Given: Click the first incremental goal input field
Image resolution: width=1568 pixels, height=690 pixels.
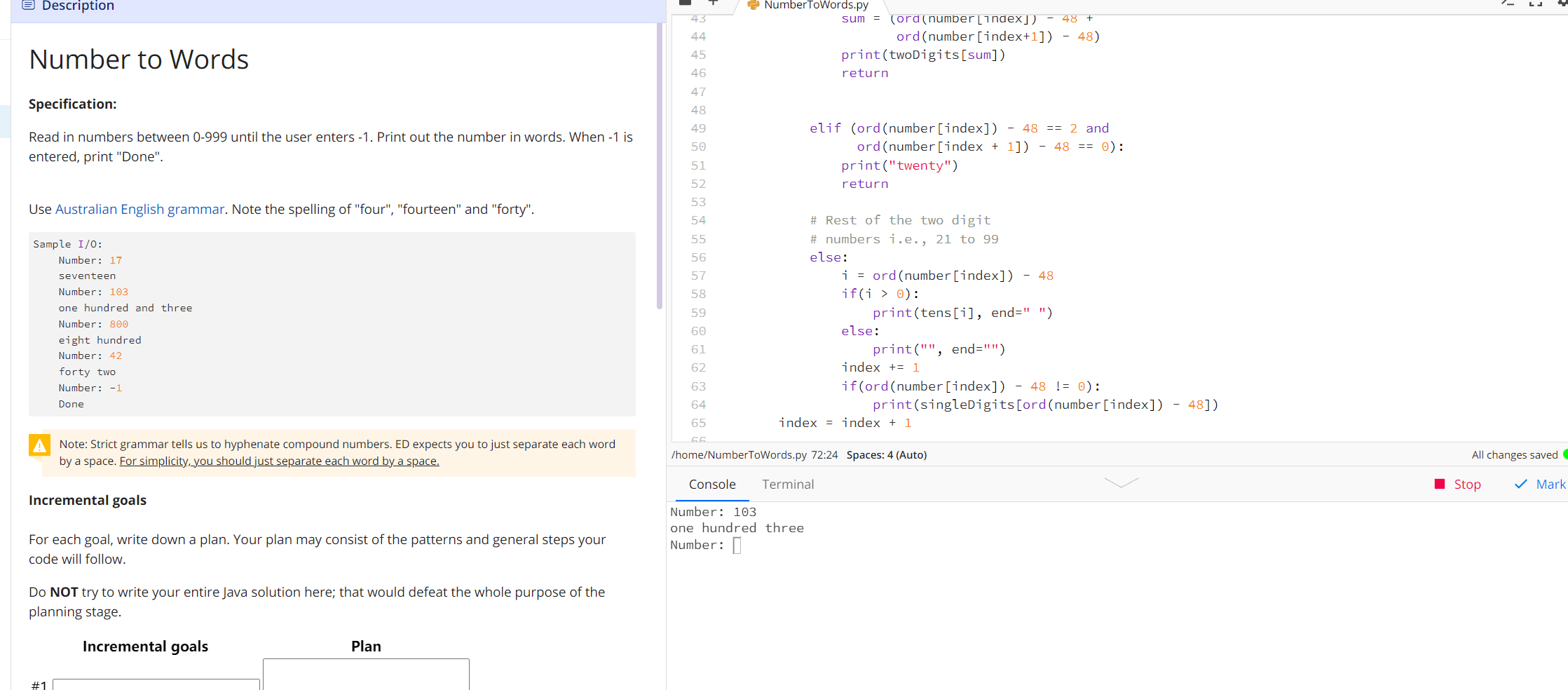Looking at the screenshot, I should coord(156,684).
